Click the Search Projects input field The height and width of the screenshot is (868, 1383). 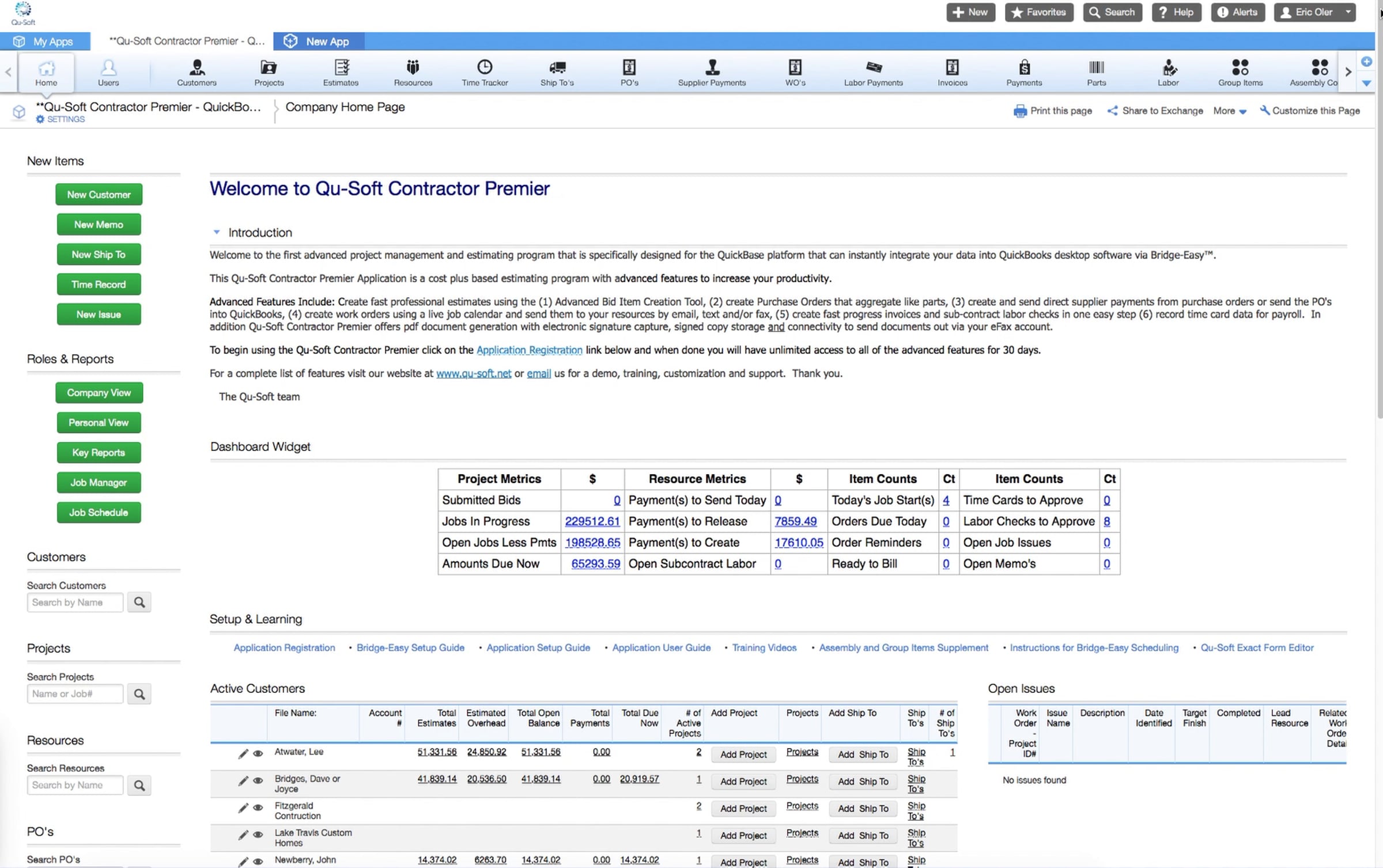click(75, 694)
